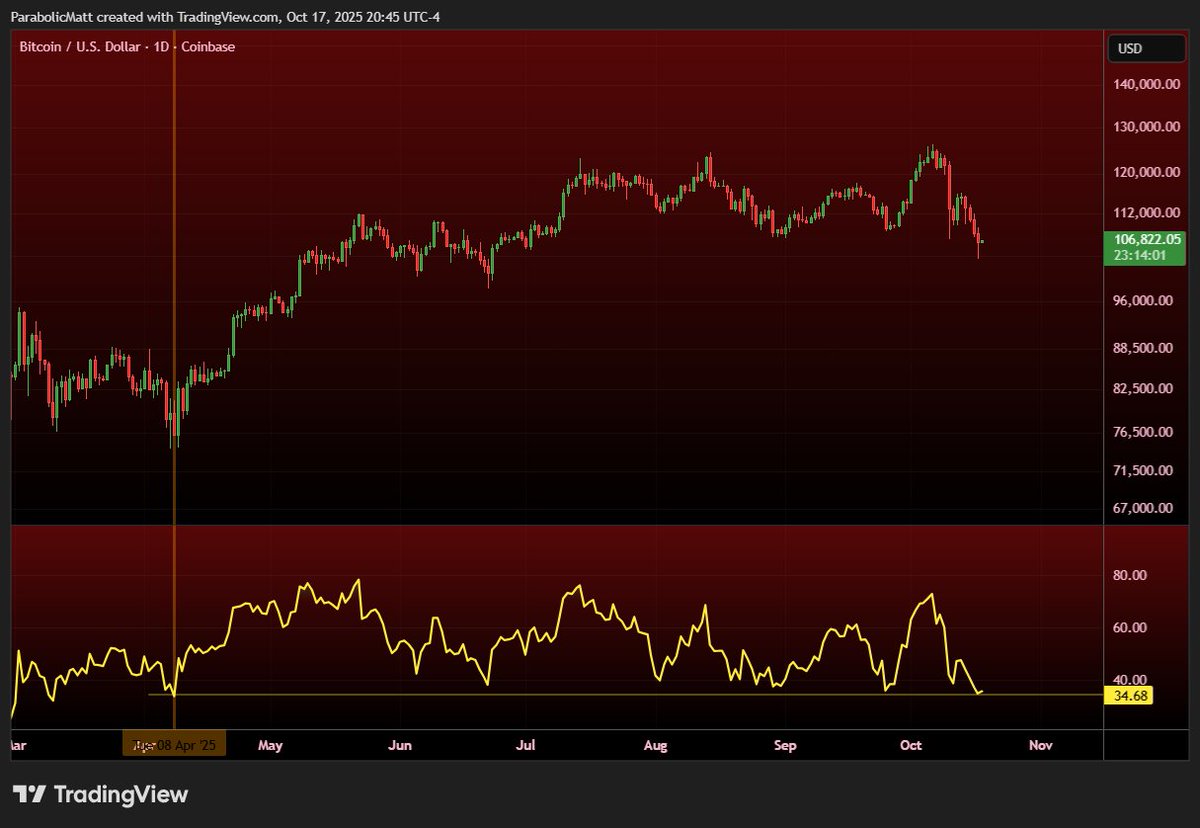Click the Bitcoin / U.S. Dollar chart title
The height and width of the screenshot is (828, 1200).
(x=128, y=46)
